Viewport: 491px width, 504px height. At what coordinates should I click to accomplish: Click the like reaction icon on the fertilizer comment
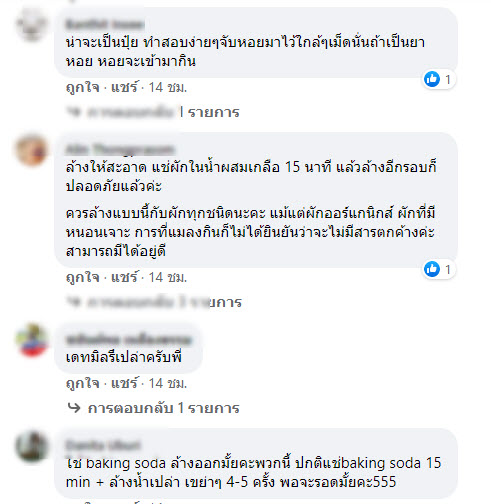(x=432, y=79)
